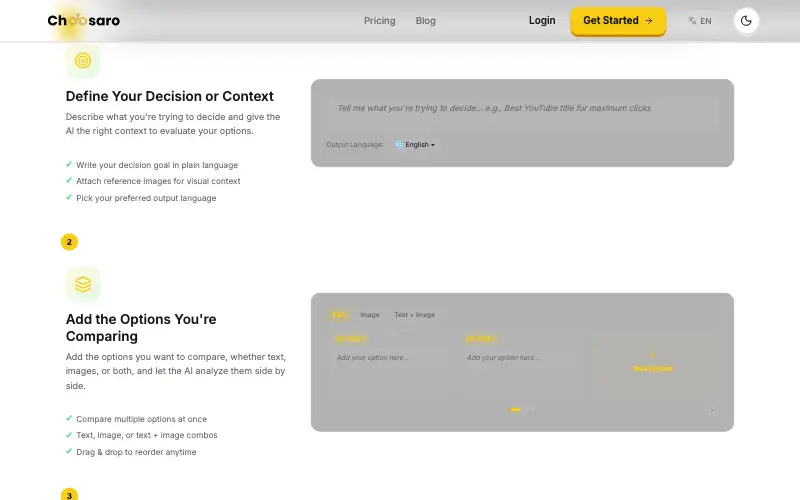Image resolution: width=800 pixels, height=500 pixels.
Task: Click the arrow icon inside Get Started
Action: pyautogui.click(x=648, y=21)
